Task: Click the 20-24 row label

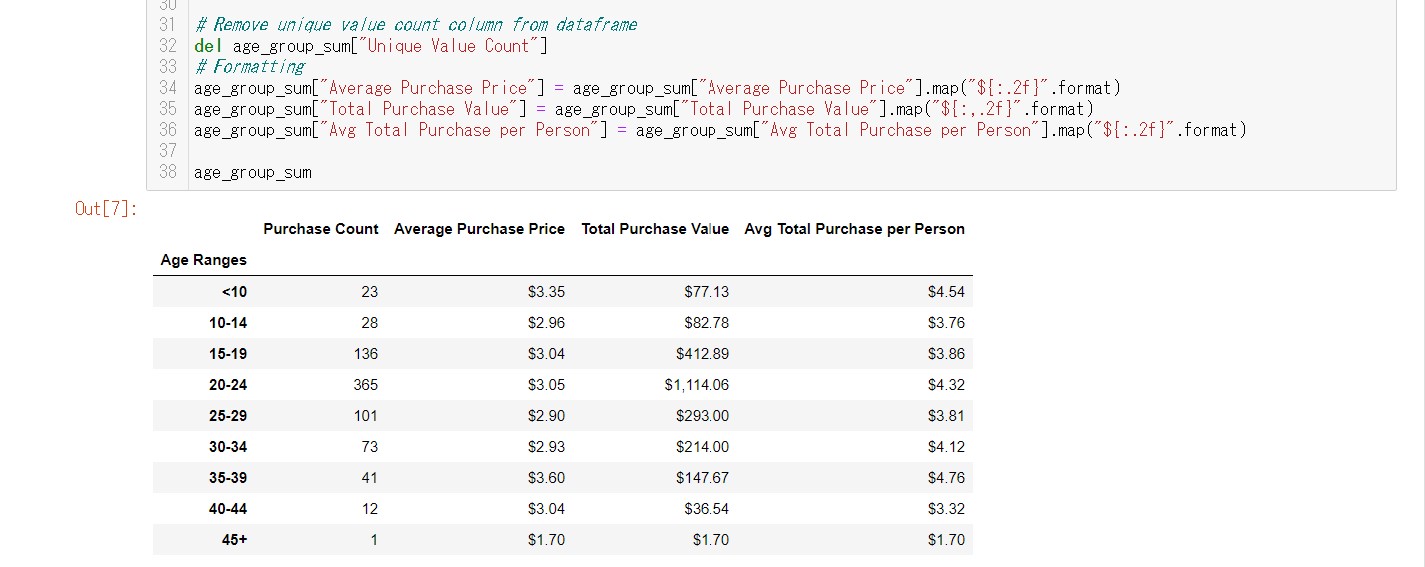Action: 228,385
